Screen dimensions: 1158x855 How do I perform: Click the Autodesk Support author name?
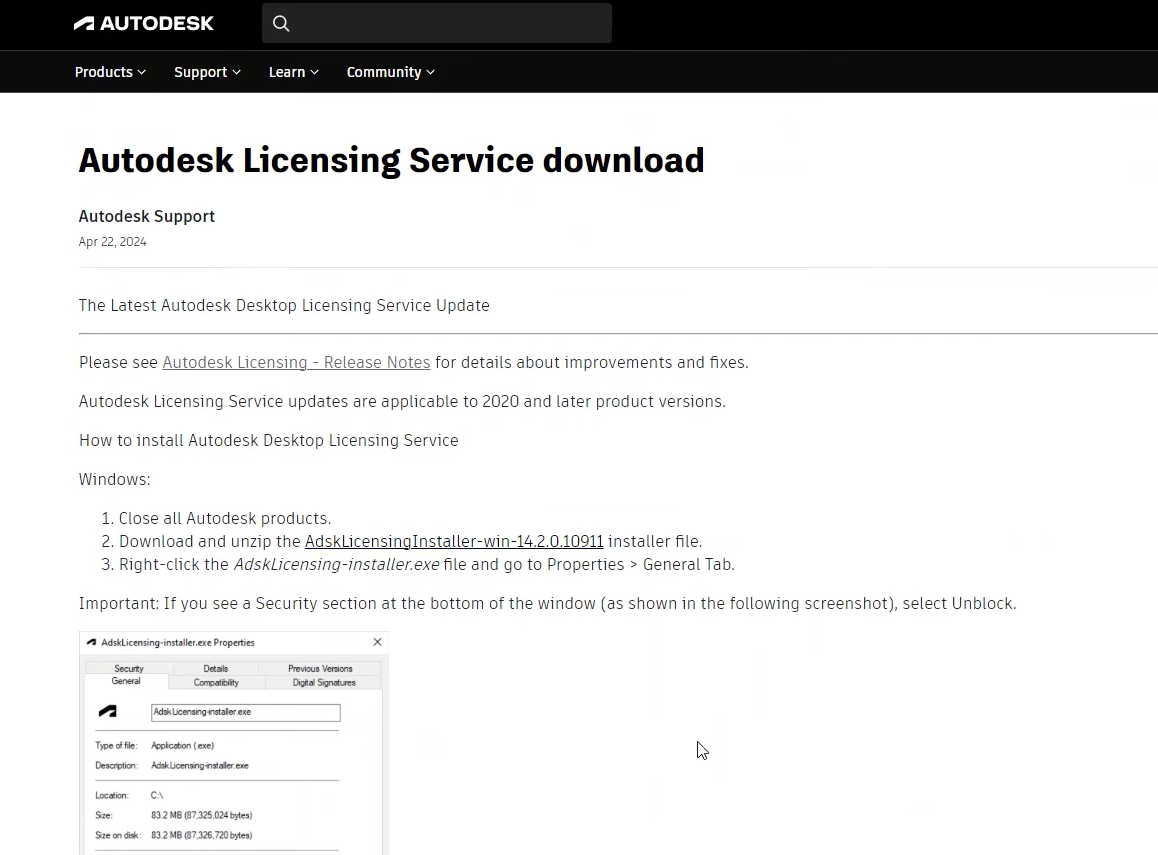147,216
